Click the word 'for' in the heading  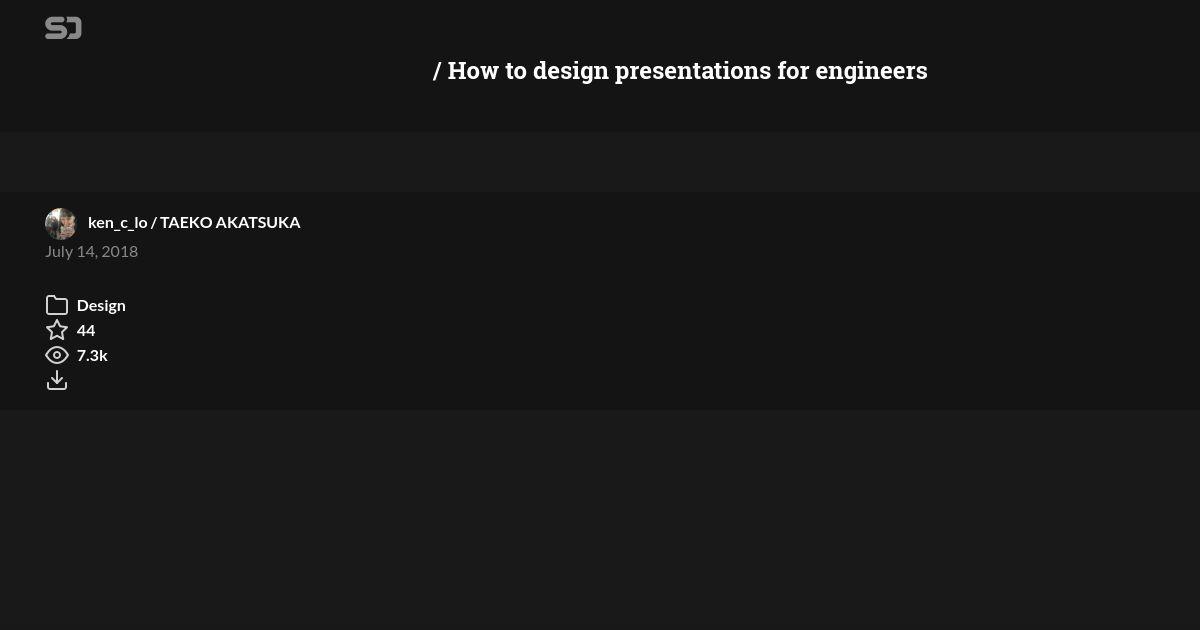pos(793,71)
